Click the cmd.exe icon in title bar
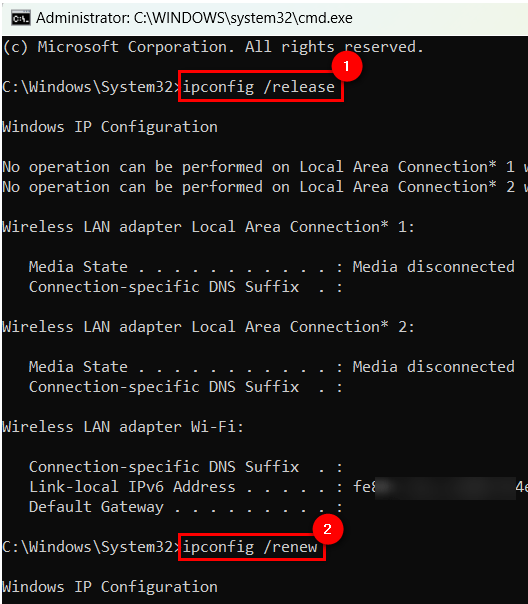 click(x=20, y=18)
